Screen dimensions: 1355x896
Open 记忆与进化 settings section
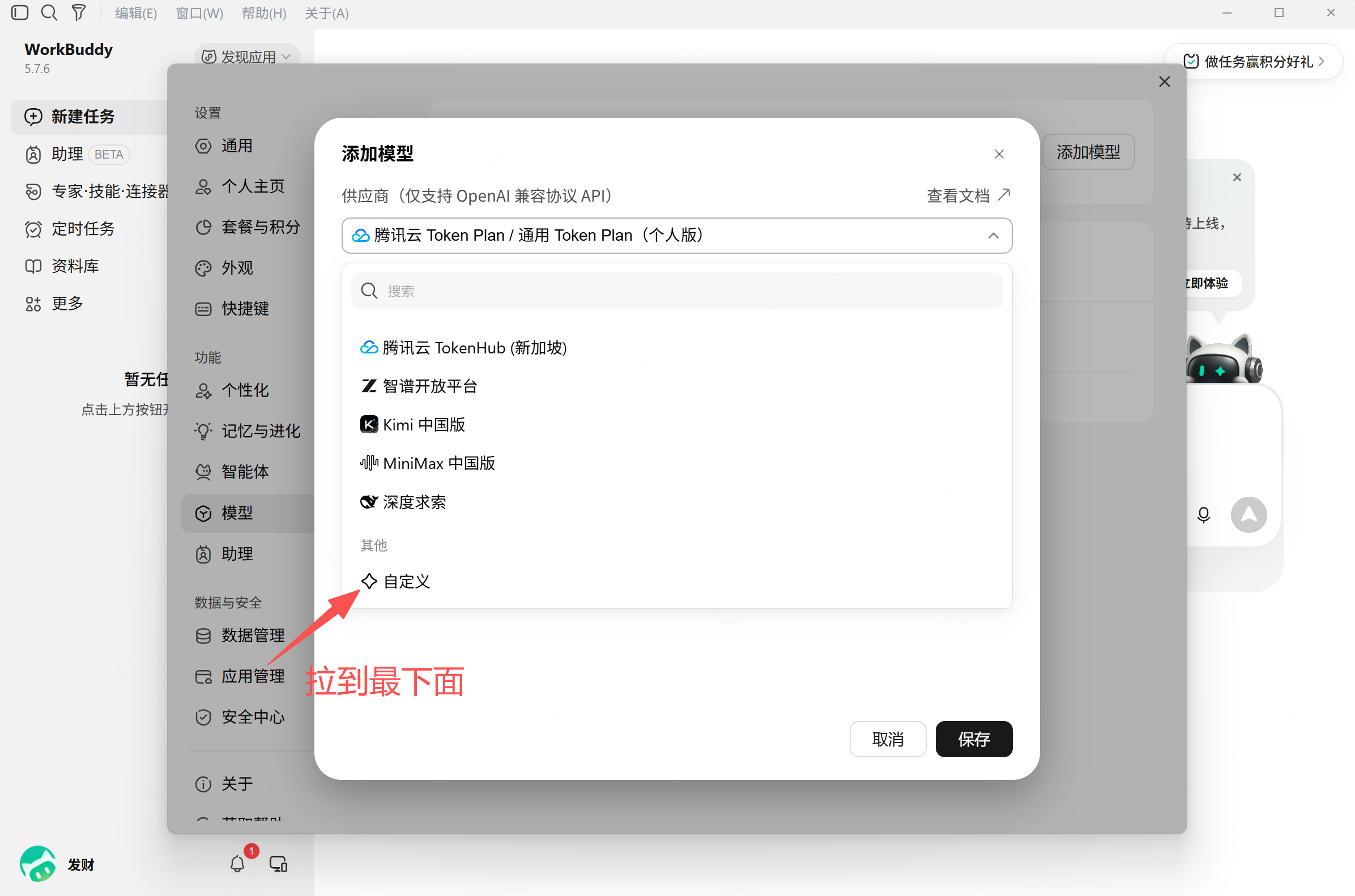(248, 432)
